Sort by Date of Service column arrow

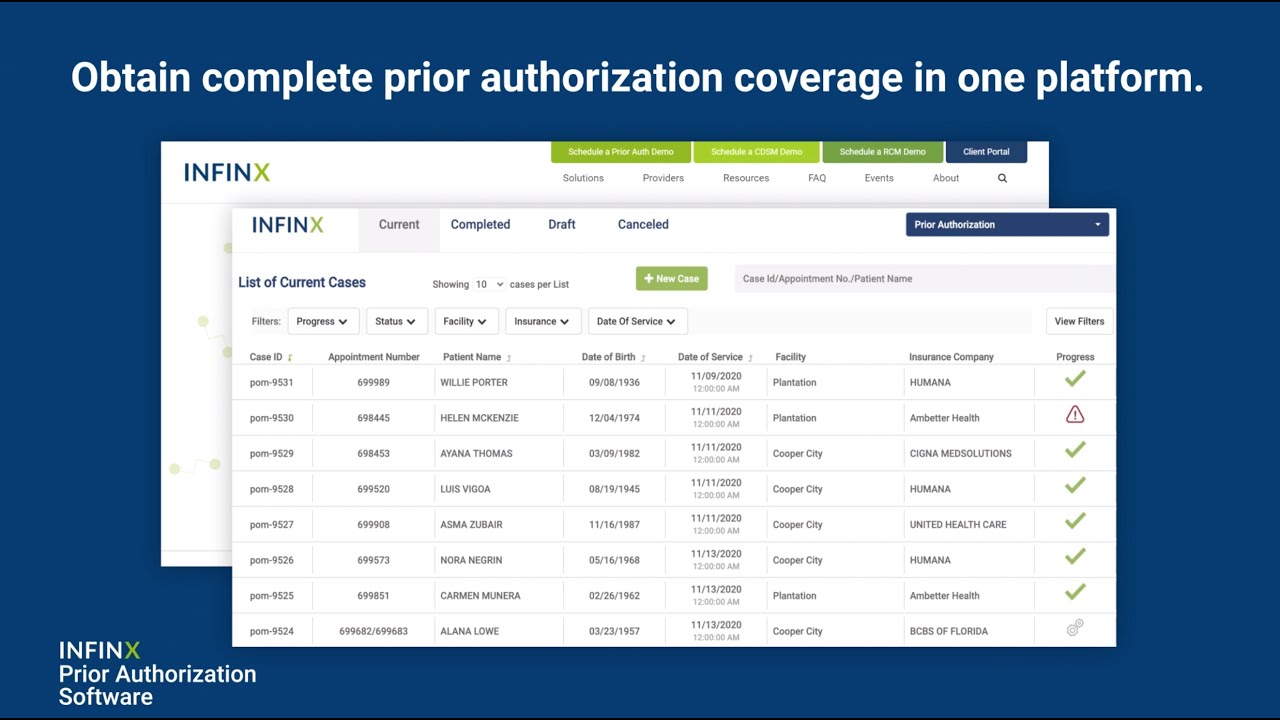click(750, 358)
